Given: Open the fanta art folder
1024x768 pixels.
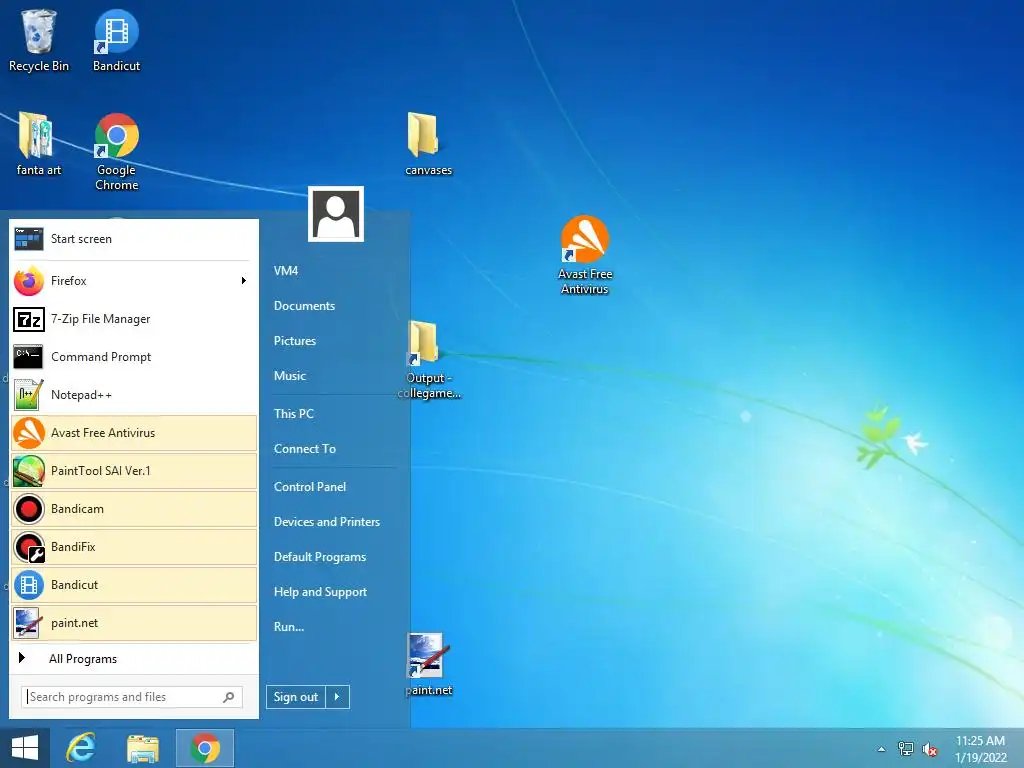Looking at the screenshot, I should point(39,144).
